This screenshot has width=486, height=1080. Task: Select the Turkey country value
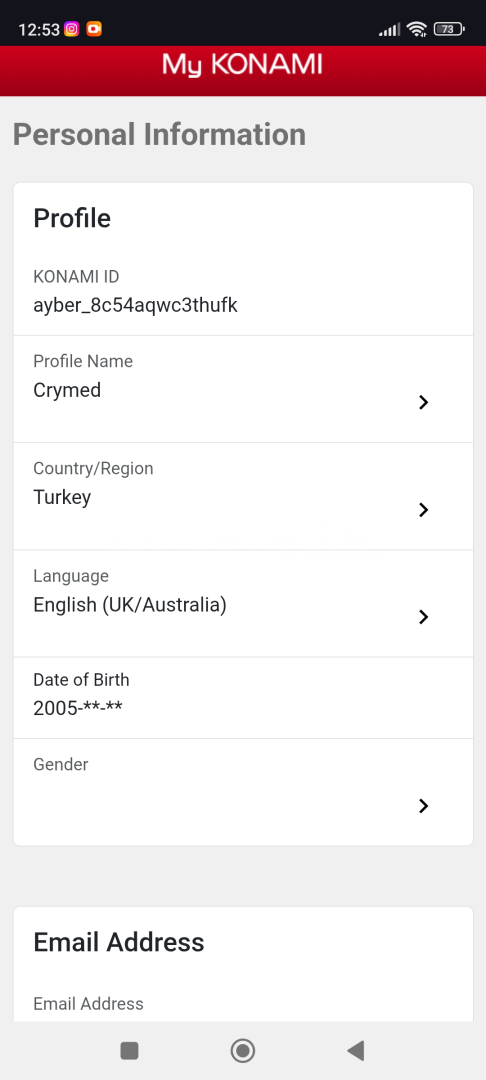(62, 497)
